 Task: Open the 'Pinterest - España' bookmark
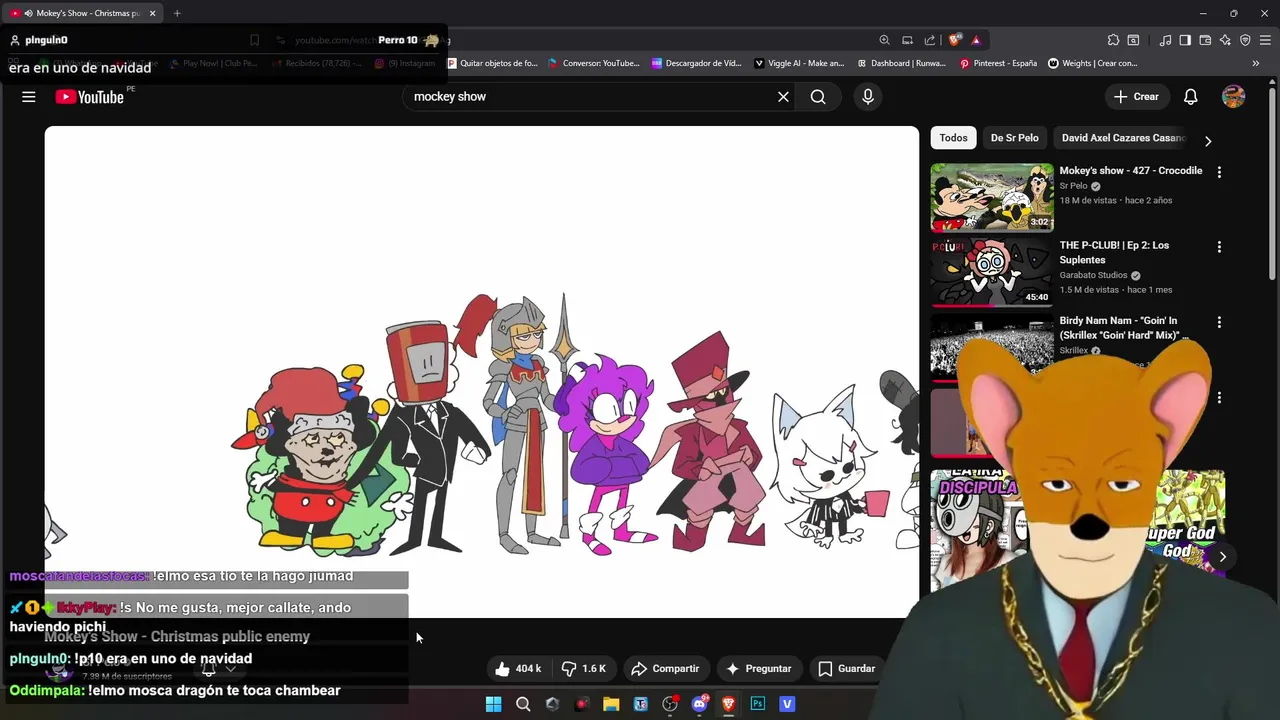click(x=998, y=63)
